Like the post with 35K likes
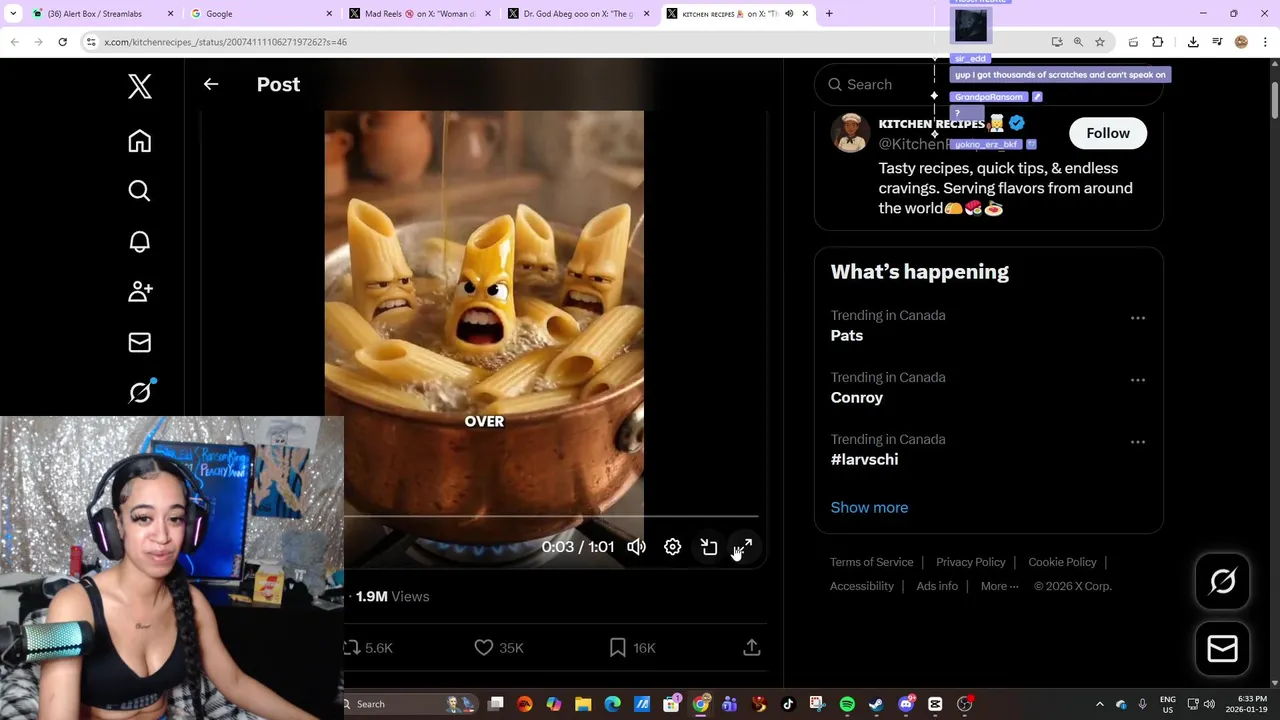Viewport: 1280px width, 720px height. [x=499, y=648]
